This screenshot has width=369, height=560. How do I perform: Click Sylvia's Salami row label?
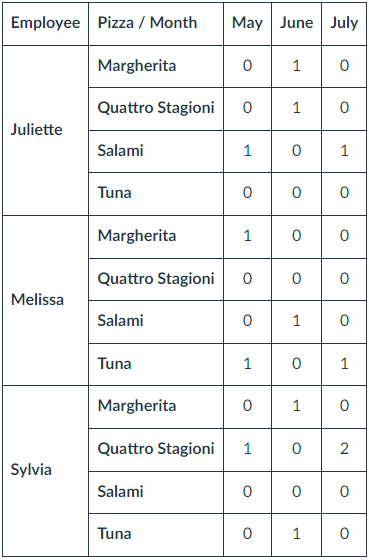click(156, 492)
